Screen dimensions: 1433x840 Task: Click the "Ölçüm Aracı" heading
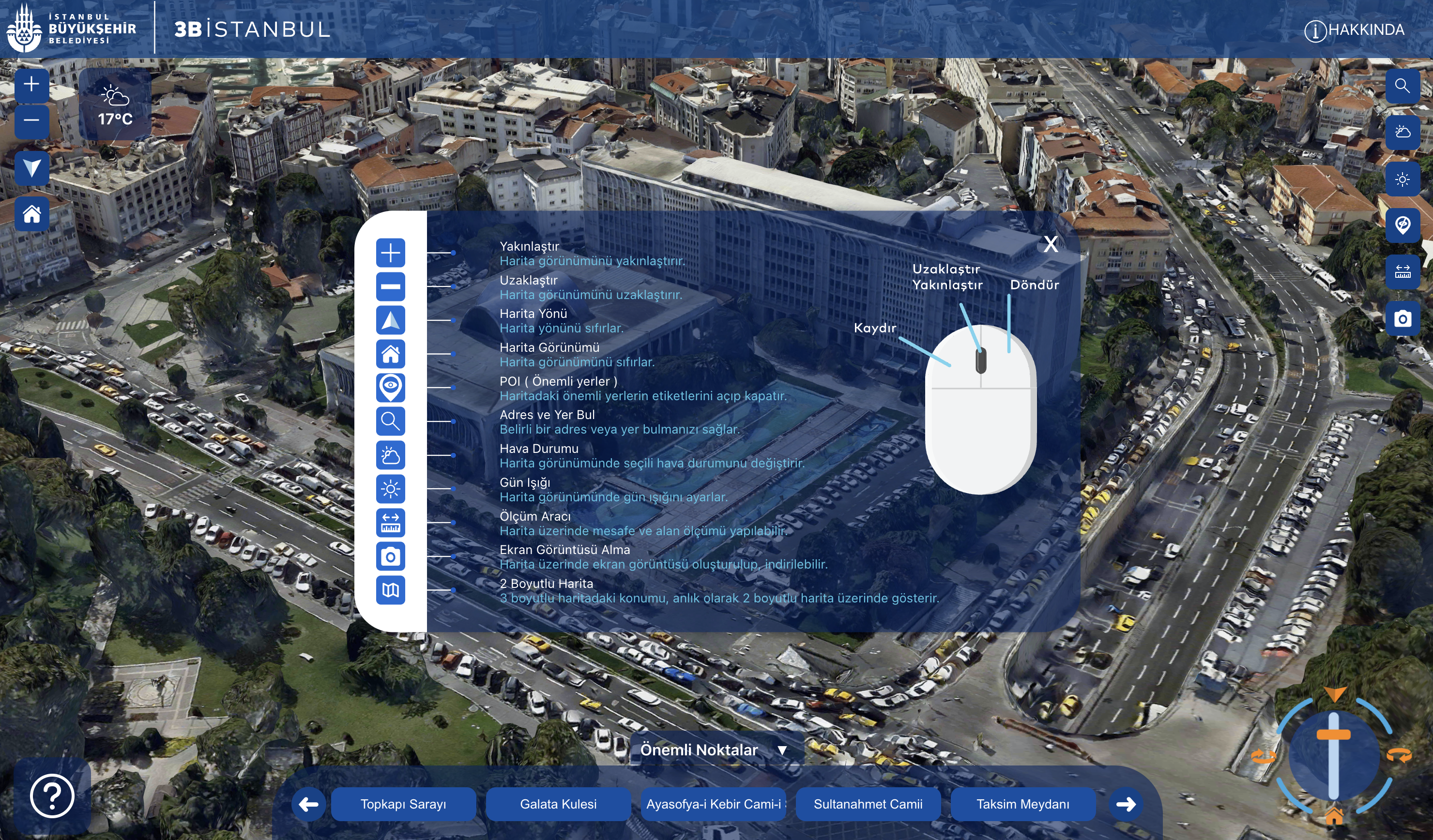535,516
